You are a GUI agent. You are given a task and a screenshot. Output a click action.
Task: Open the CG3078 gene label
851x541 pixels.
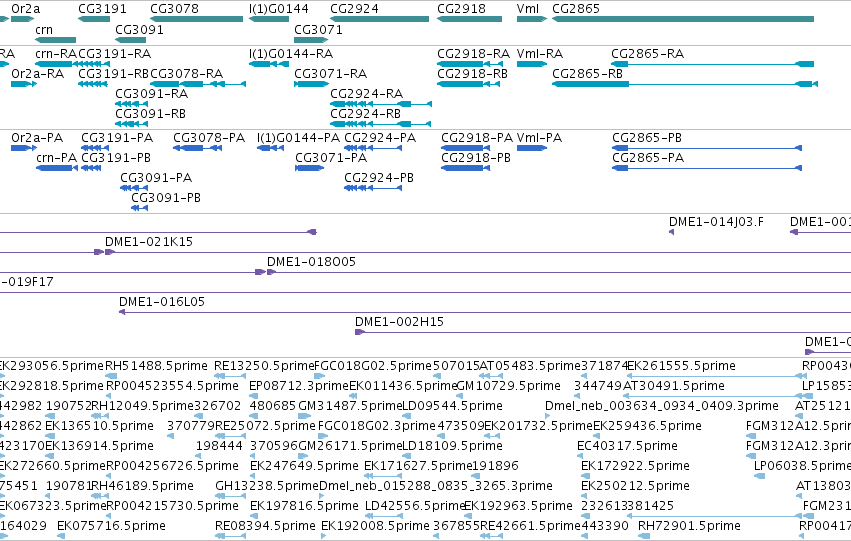tap(174, 9)
